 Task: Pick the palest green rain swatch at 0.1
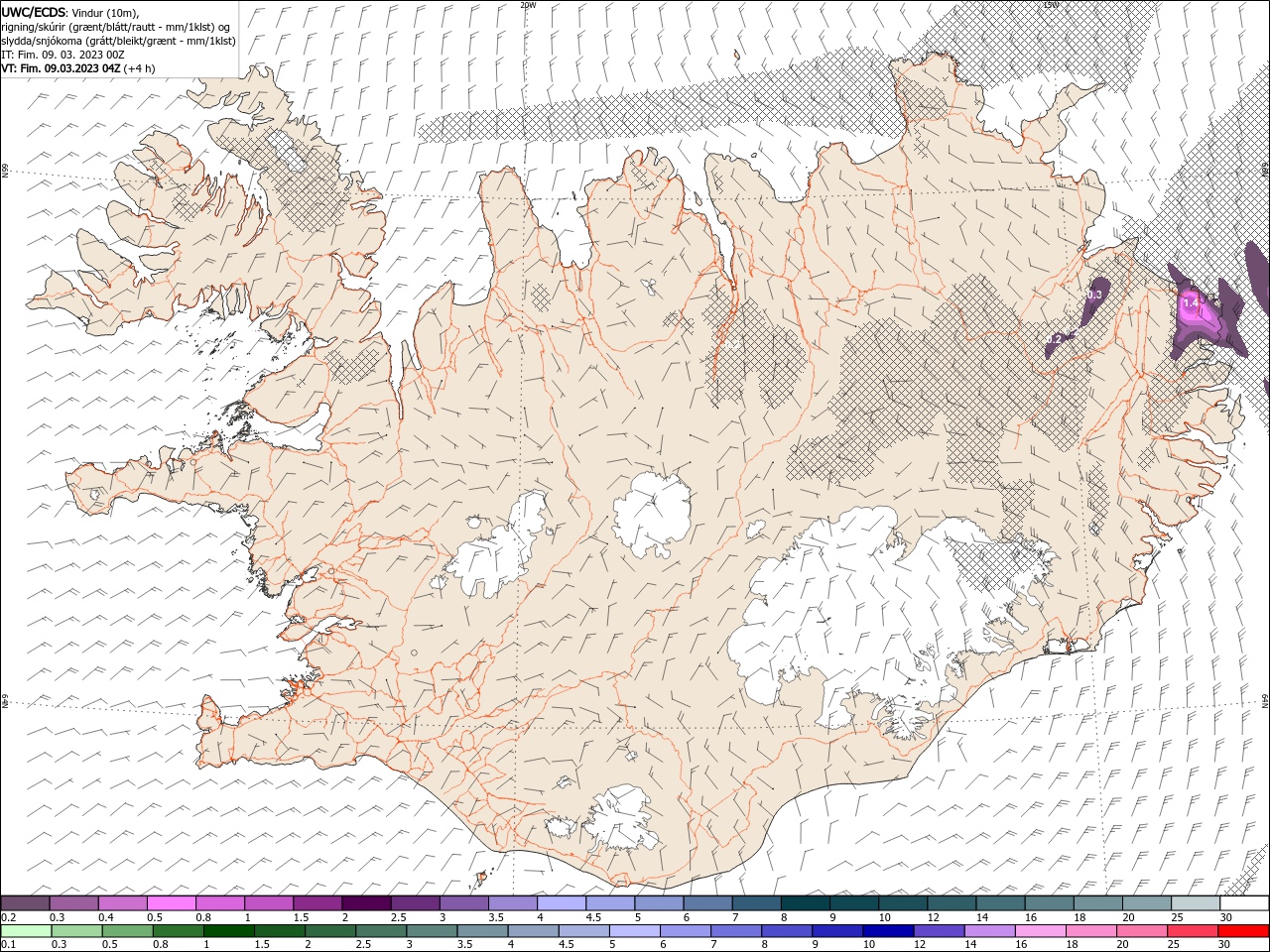pos(26,930)
